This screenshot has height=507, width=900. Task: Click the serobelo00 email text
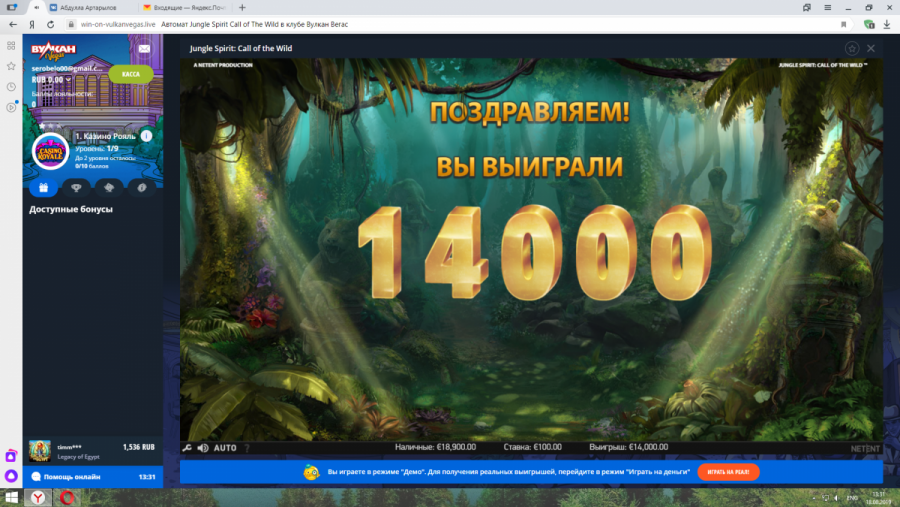(67, 68)
